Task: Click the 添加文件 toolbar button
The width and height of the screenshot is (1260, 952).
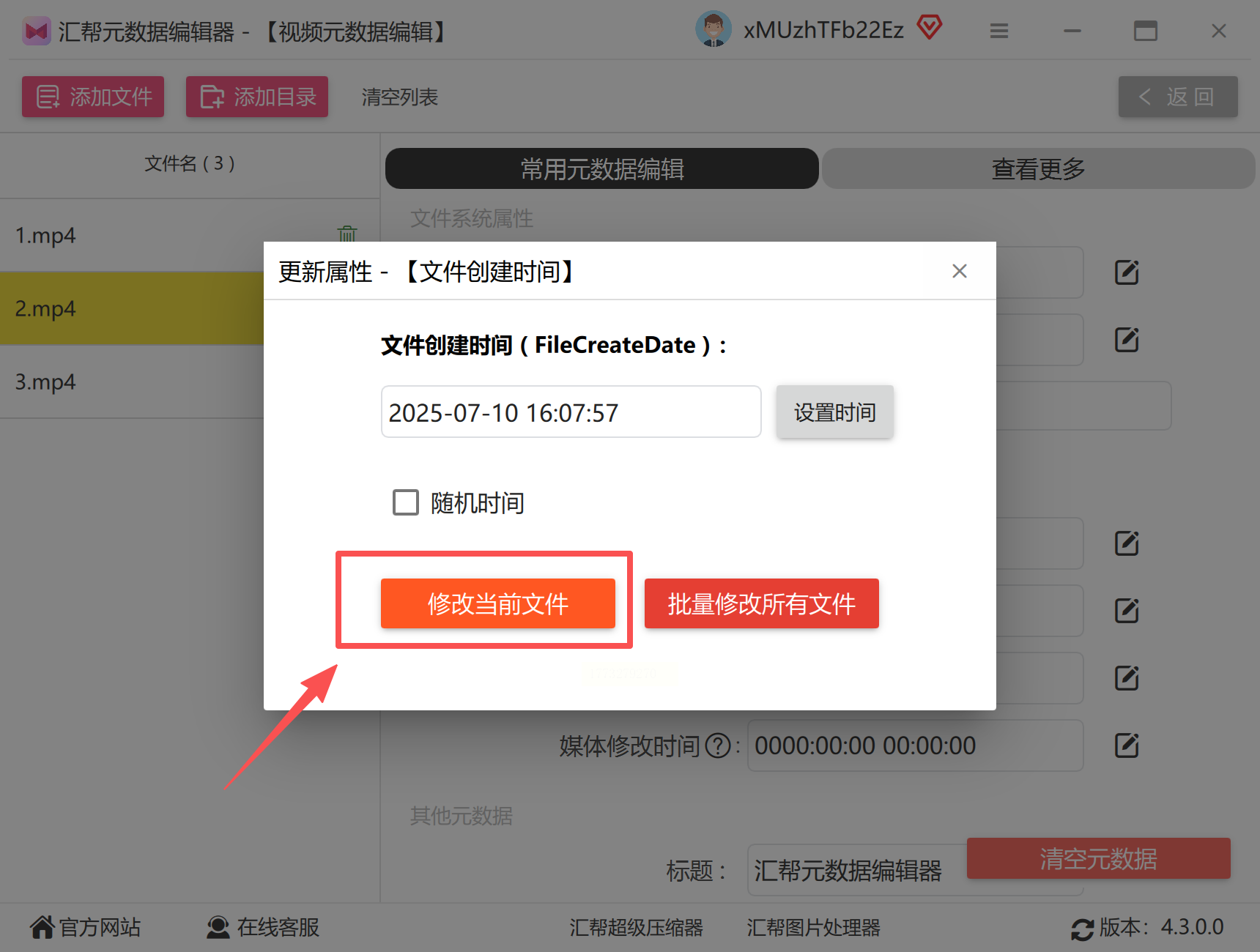Action: point(93,97)
